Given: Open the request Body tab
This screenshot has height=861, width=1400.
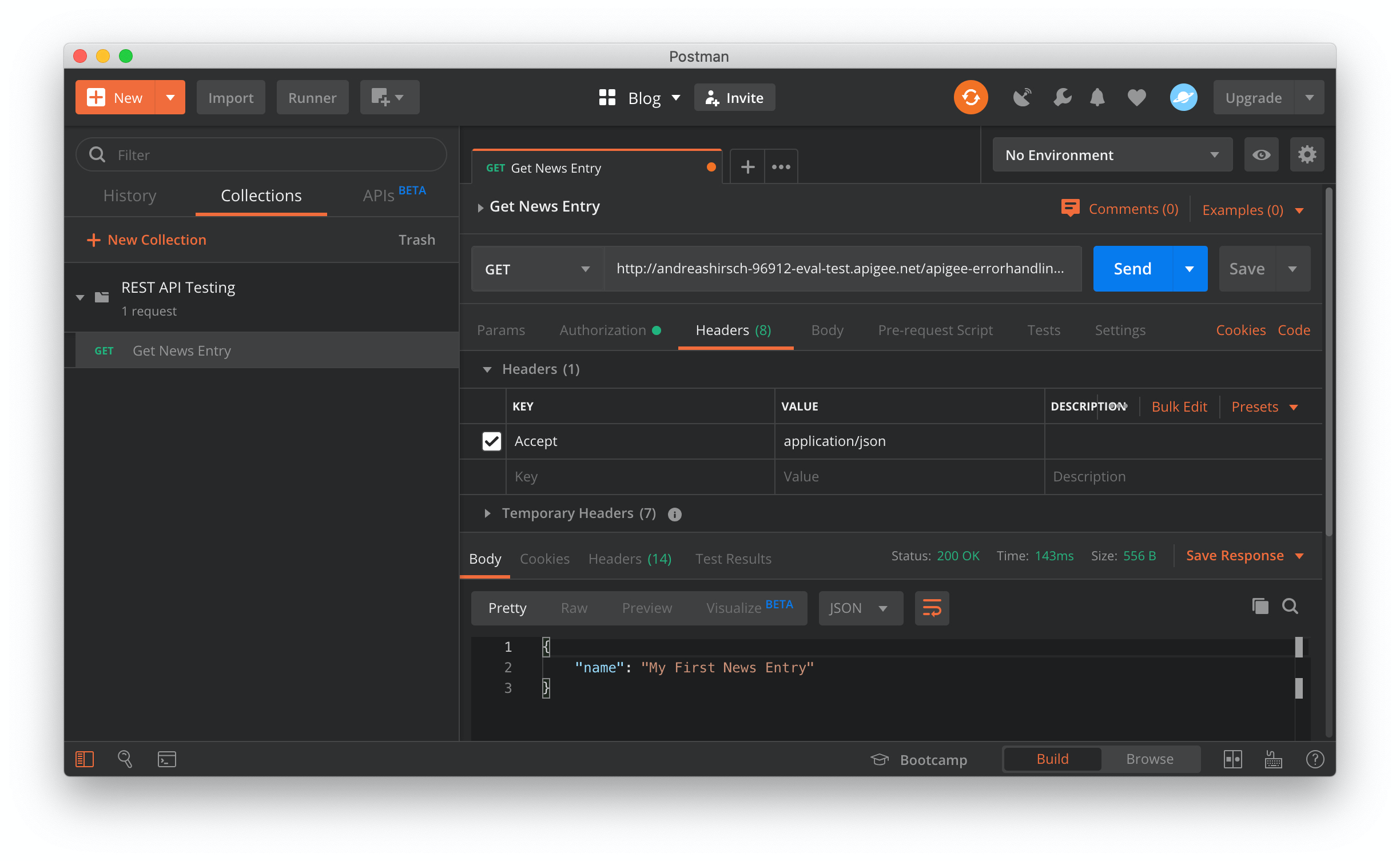Looking at the screenshot, I should (x=827, y=330).
